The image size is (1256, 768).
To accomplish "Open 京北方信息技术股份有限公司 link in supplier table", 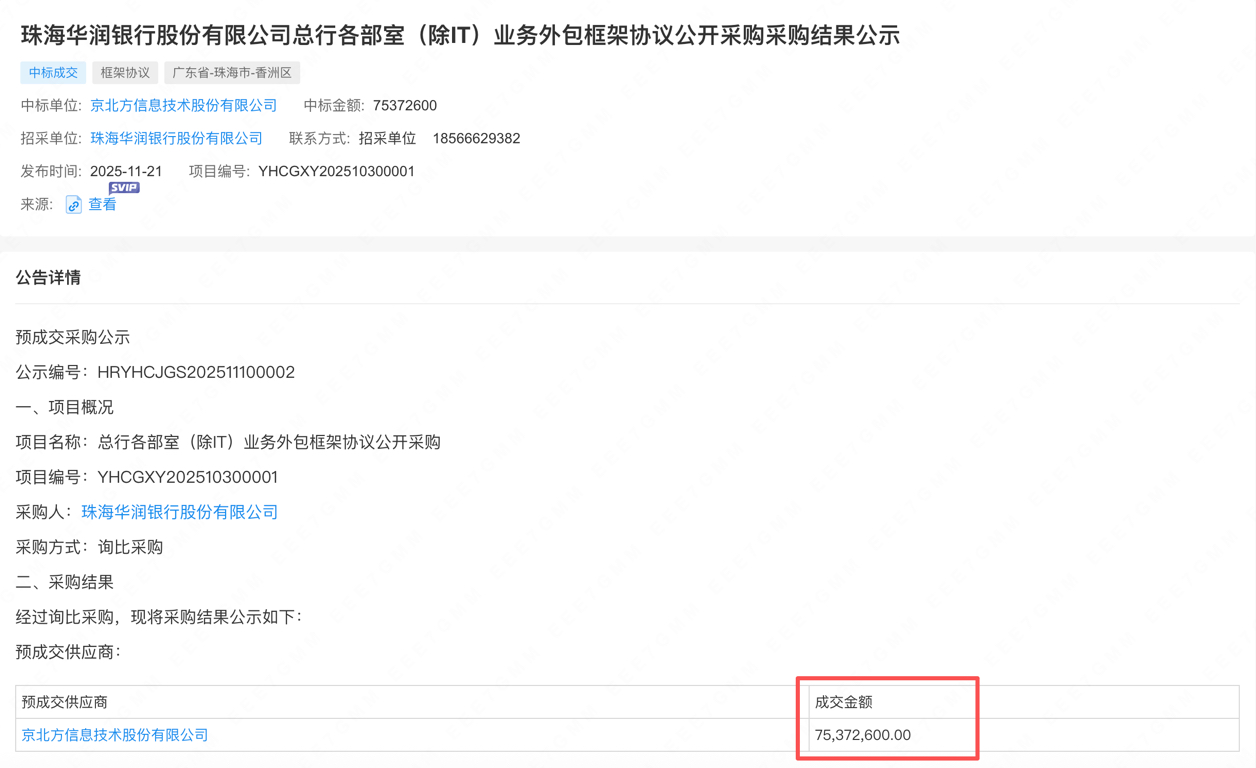I will [115, 735].
